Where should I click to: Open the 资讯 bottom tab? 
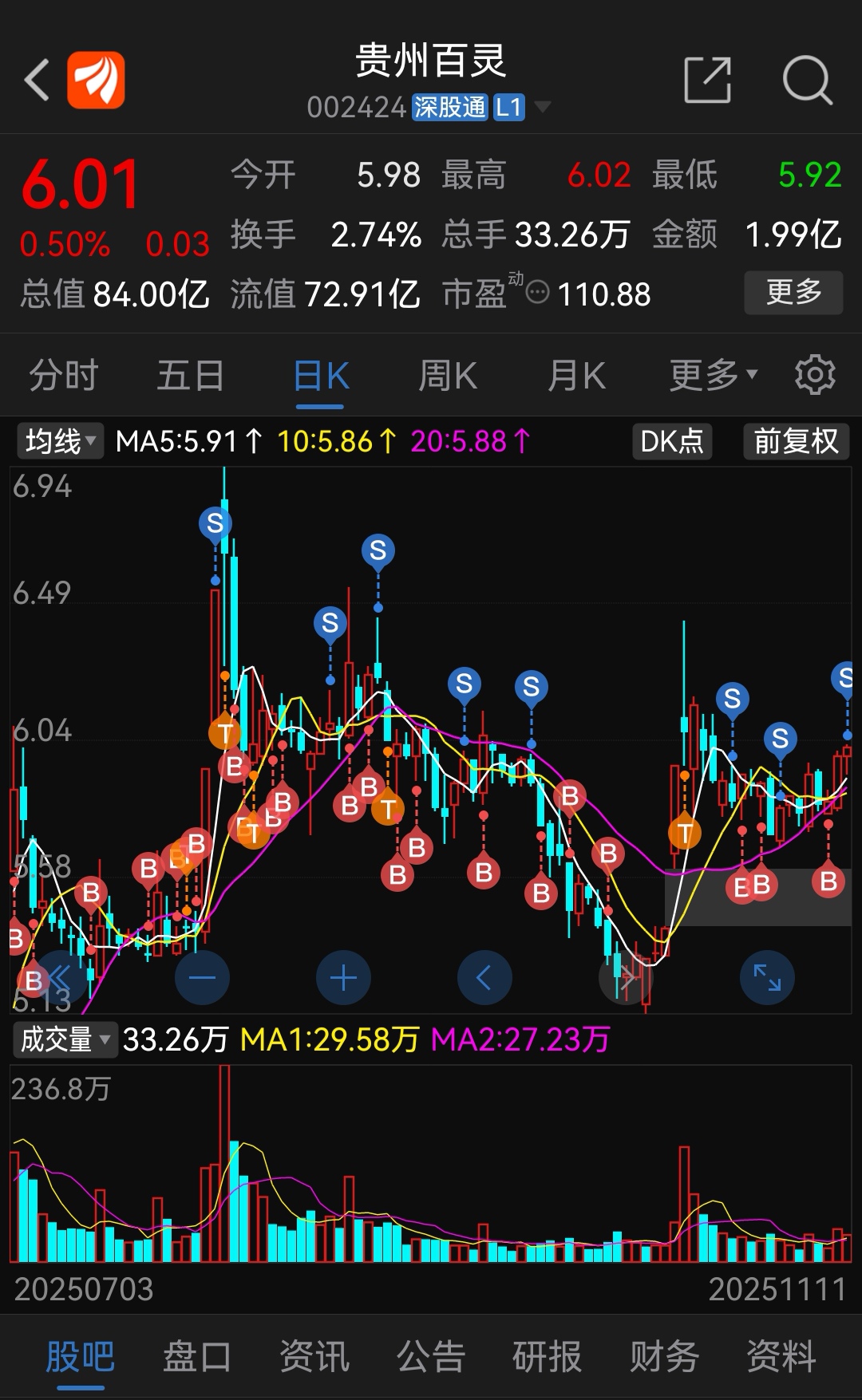(314, 1356)
